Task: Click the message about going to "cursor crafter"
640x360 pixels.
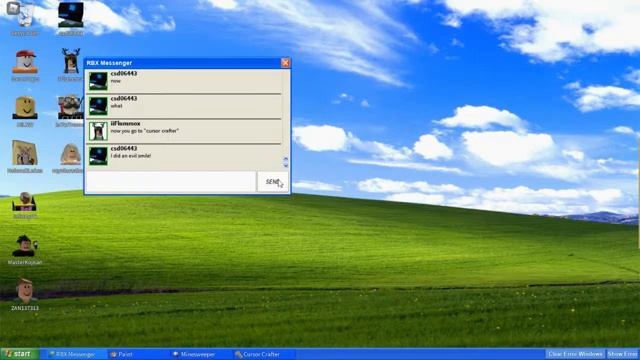Action: [x=144, y=131]
